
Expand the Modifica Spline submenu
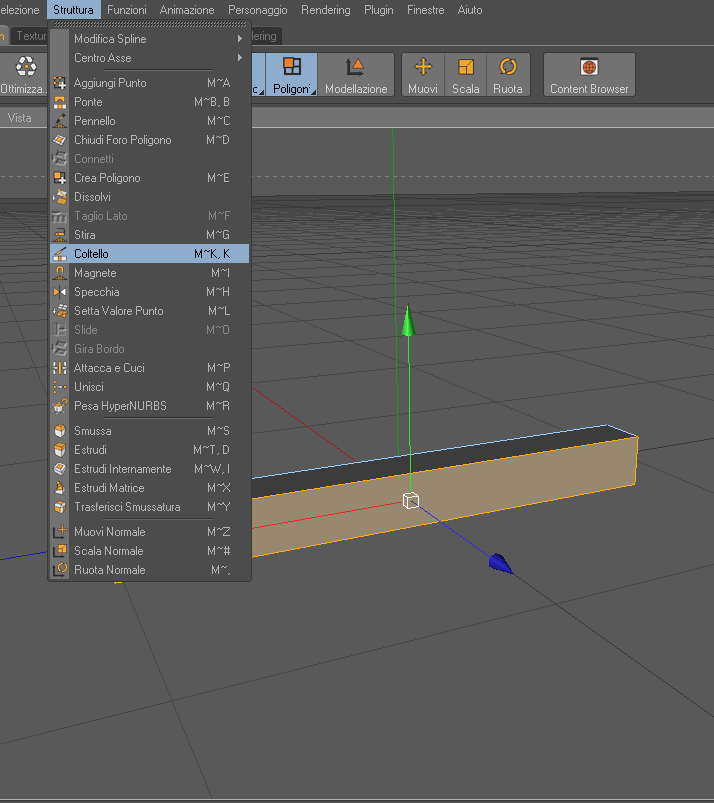coord(149,39)
